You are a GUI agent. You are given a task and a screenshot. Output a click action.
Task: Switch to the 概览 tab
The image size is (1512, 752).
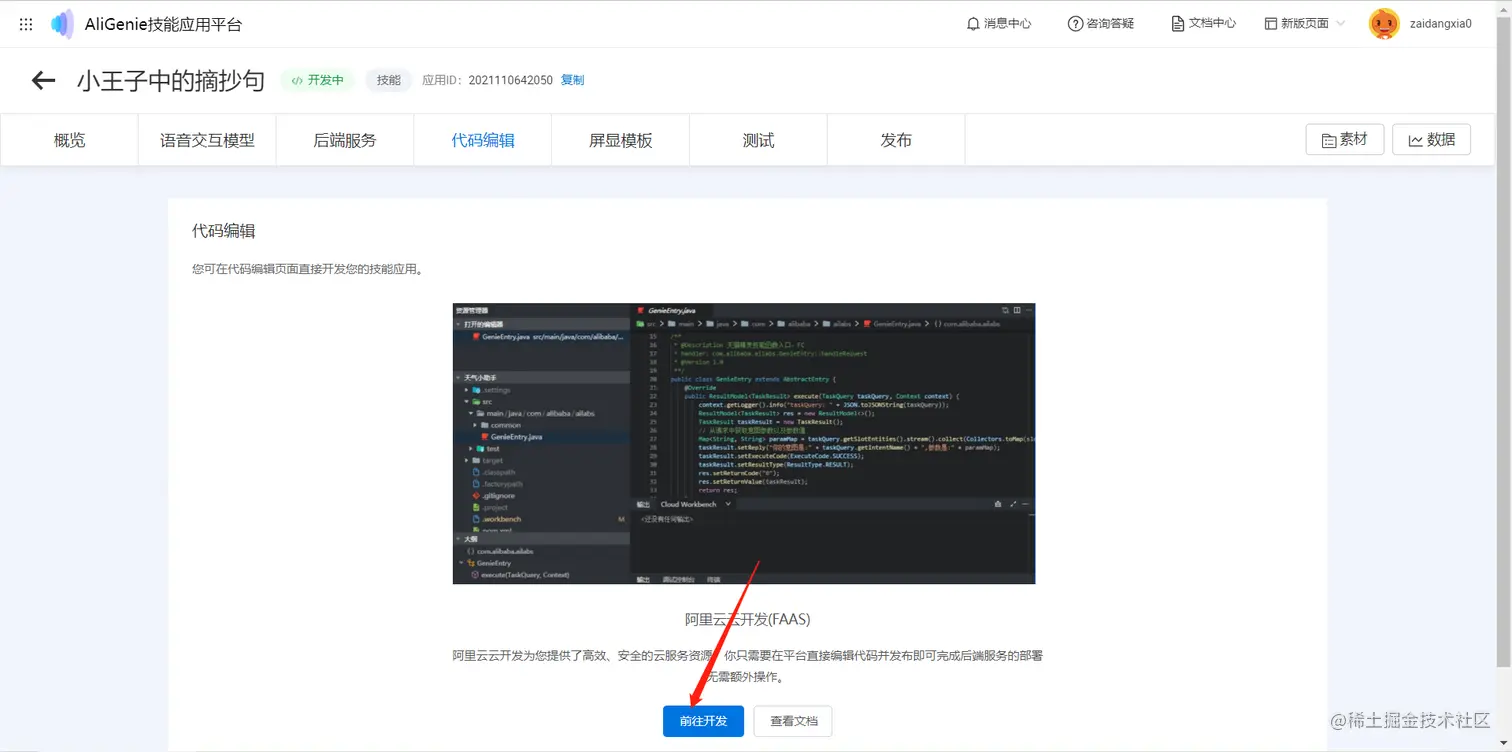point(69,140)
